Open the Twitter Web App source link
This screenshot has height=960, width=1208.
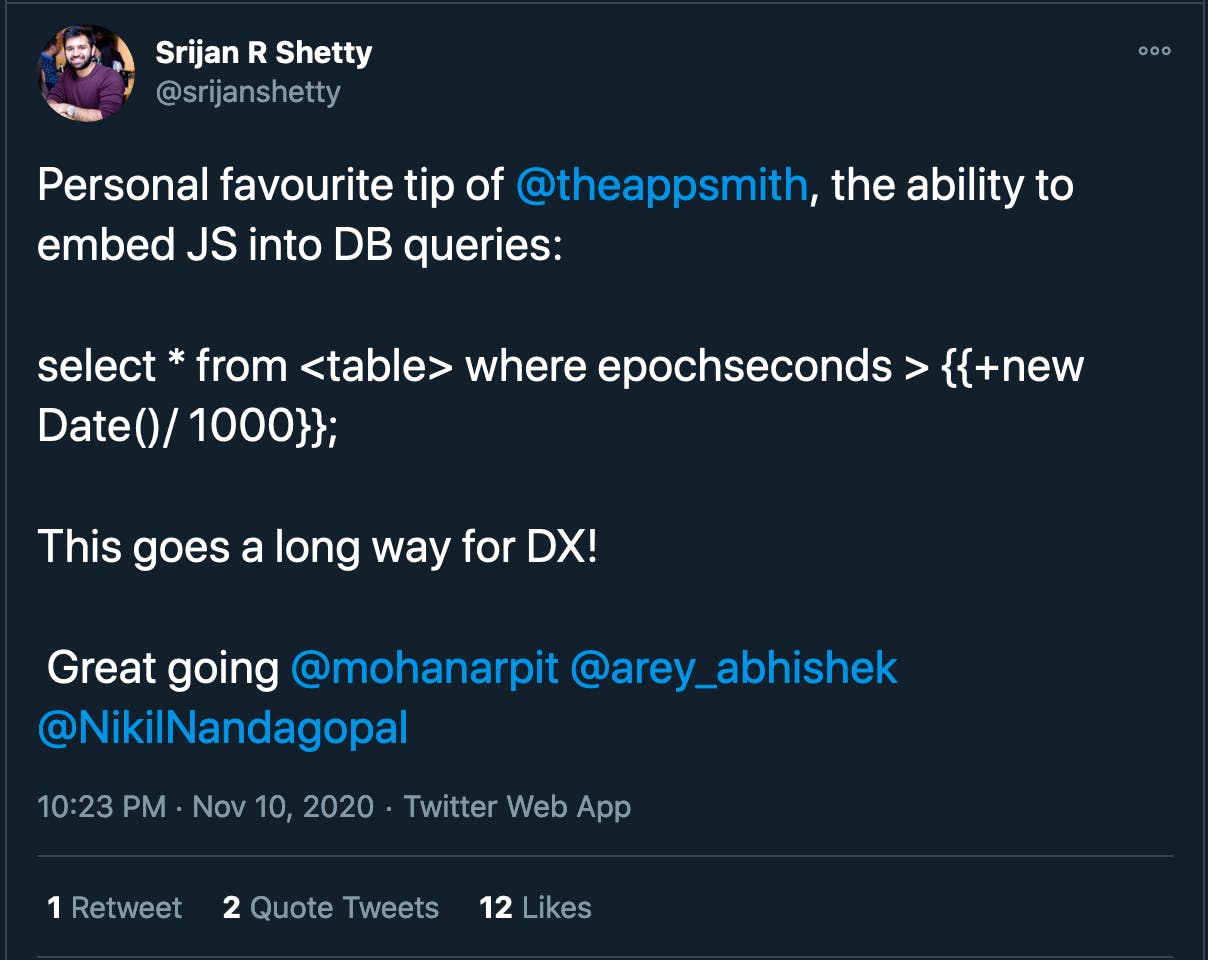point(517,807)
